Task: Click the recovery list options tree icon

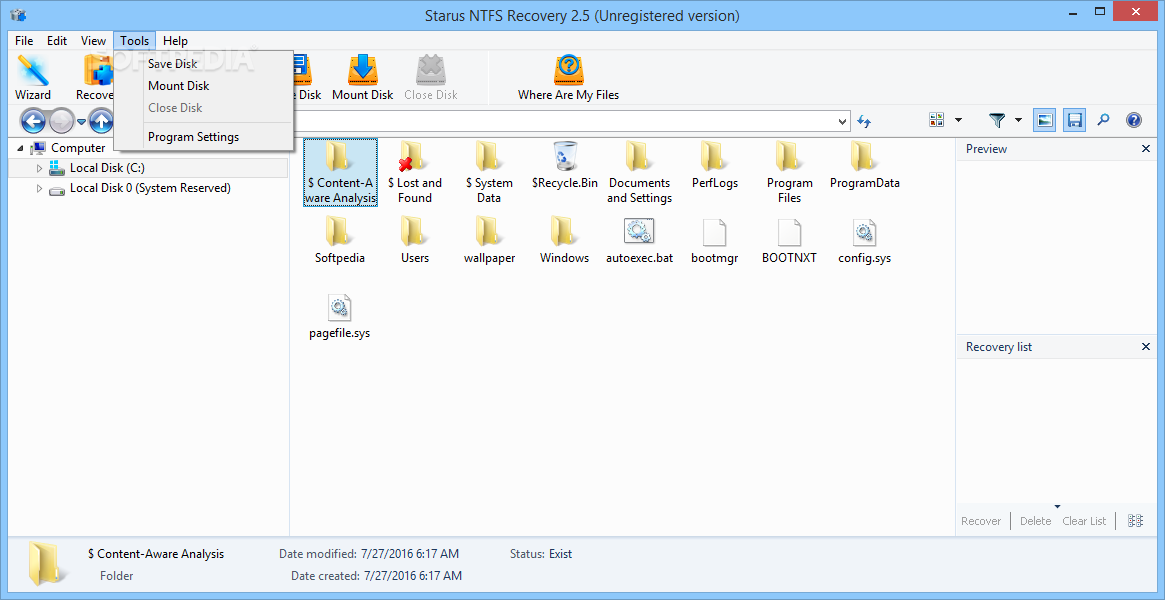Action: [1135, 521]
